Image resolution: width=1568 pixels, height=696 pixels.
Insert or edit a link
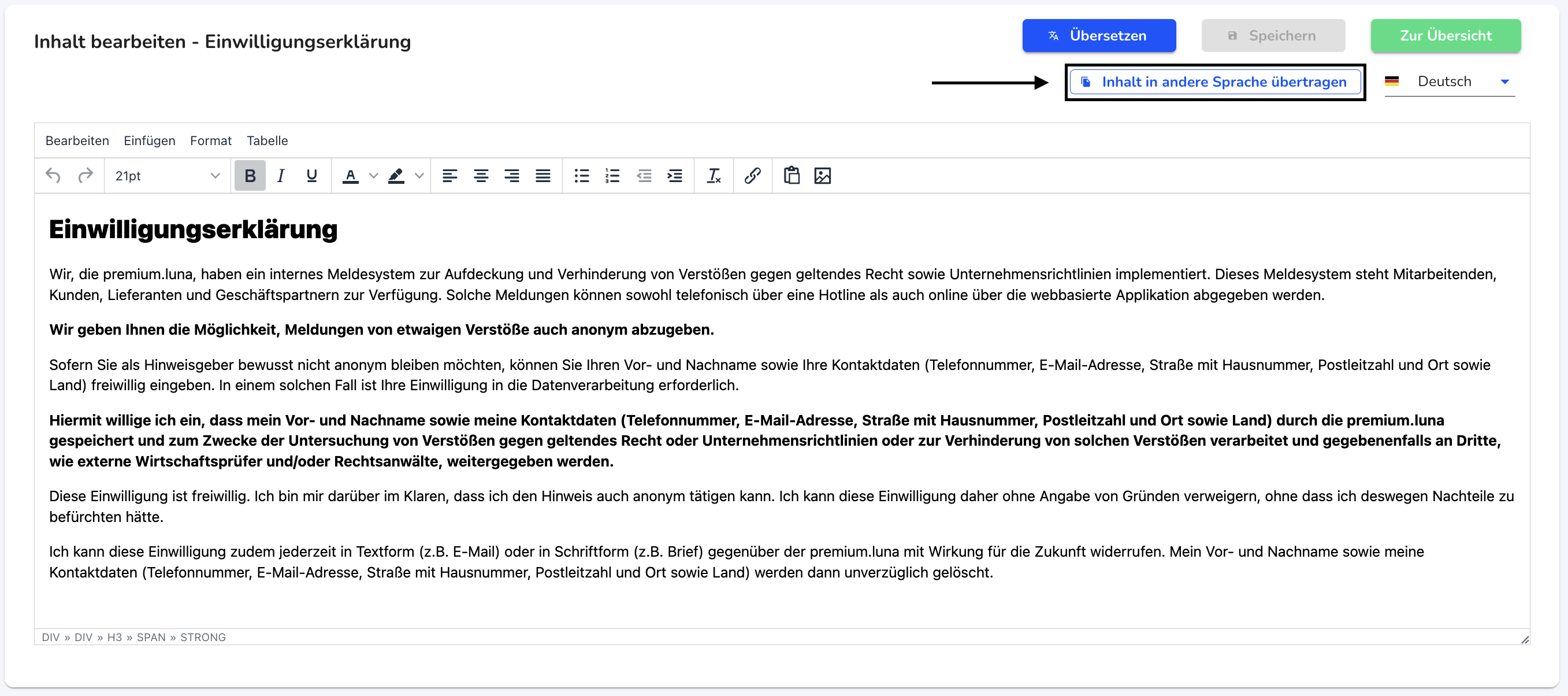point(752,175)
